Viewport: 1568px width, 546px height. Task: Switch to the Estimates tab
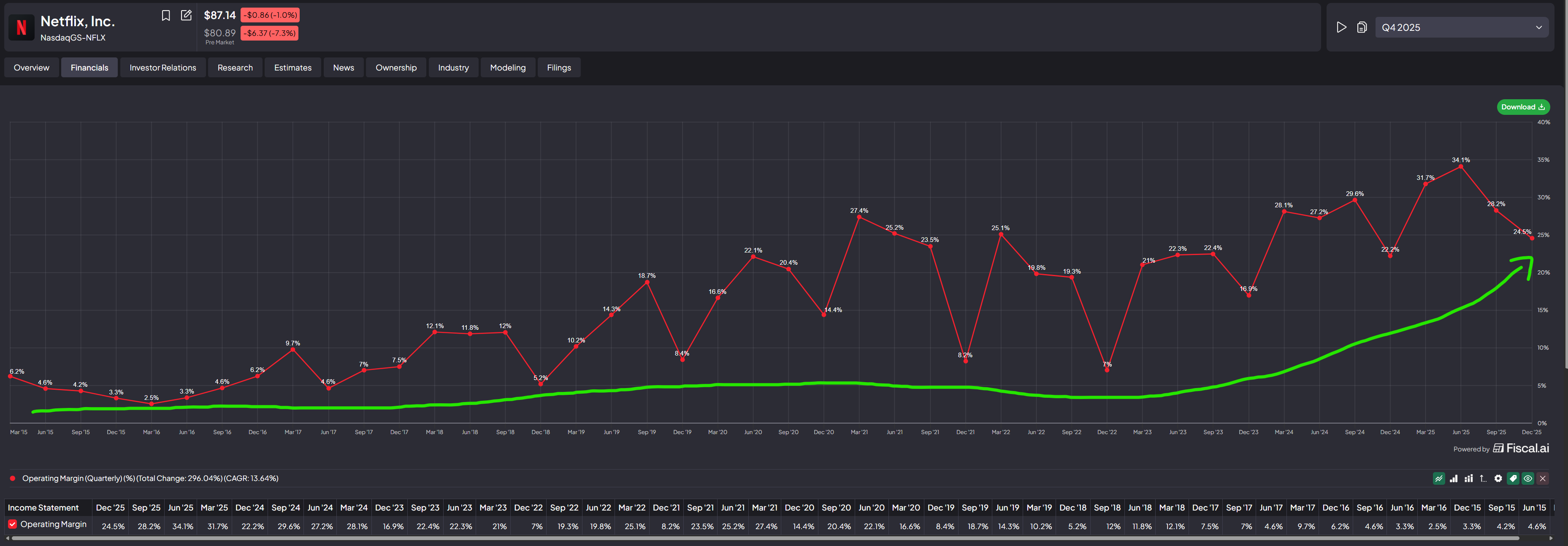[x=292, y=68]
